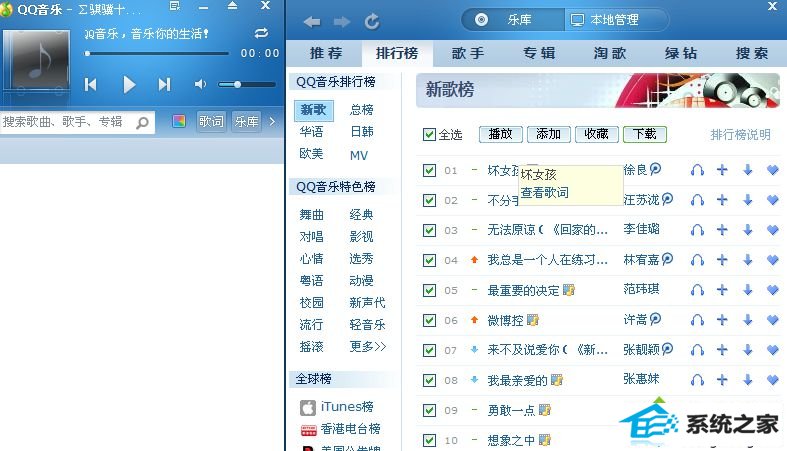Select the 总榜 chart

coord(362,110)
